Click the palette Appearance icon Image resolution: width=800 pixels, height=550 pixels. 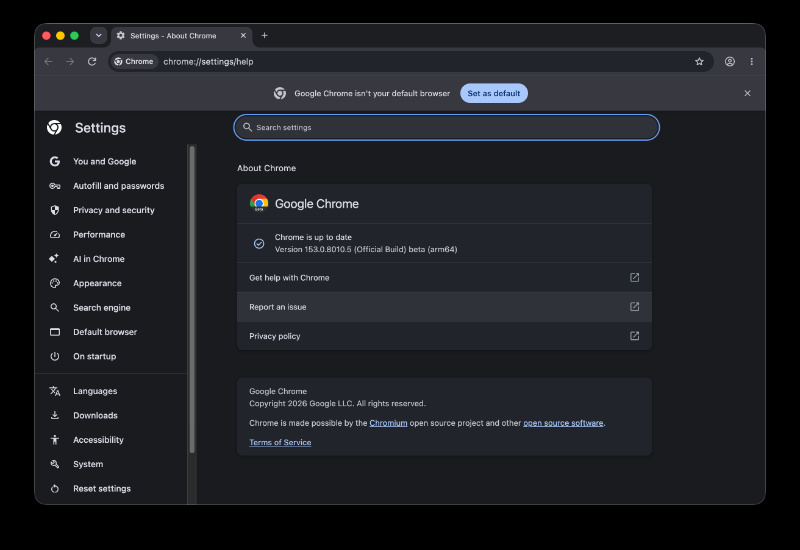pyautogui.click(x=55, y=283)
